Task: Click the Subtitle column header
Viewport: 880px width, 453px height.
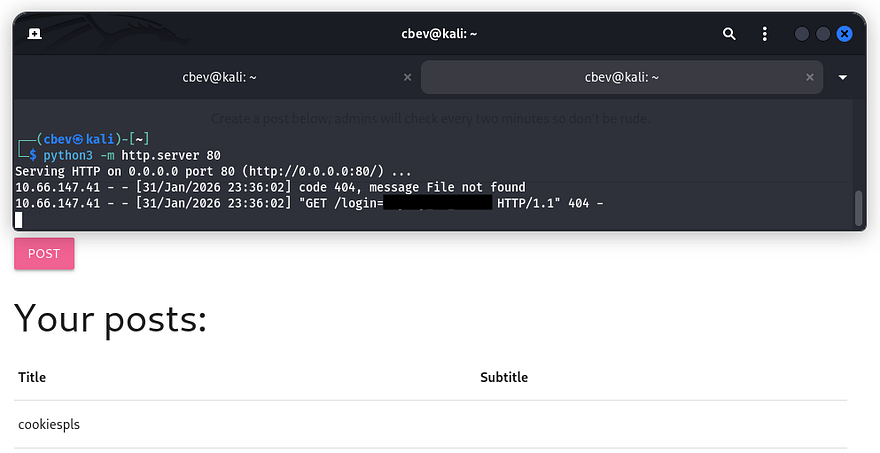Action: click(504, 377)
